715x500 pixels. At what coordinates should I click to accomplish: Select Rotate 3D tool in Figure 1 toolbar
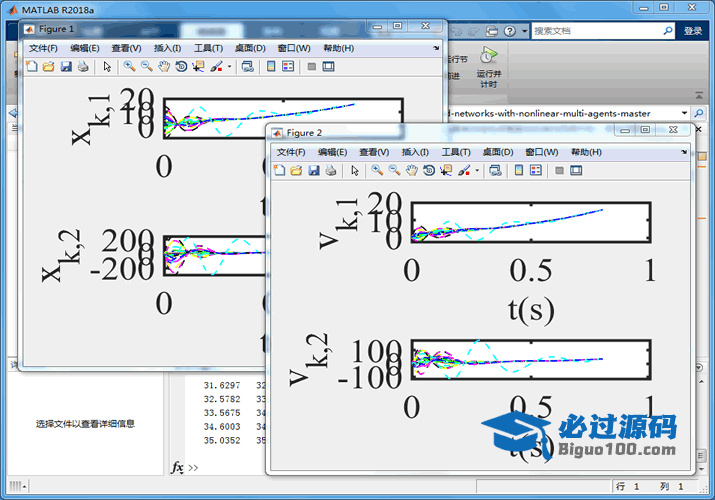[x=181, y=67]
